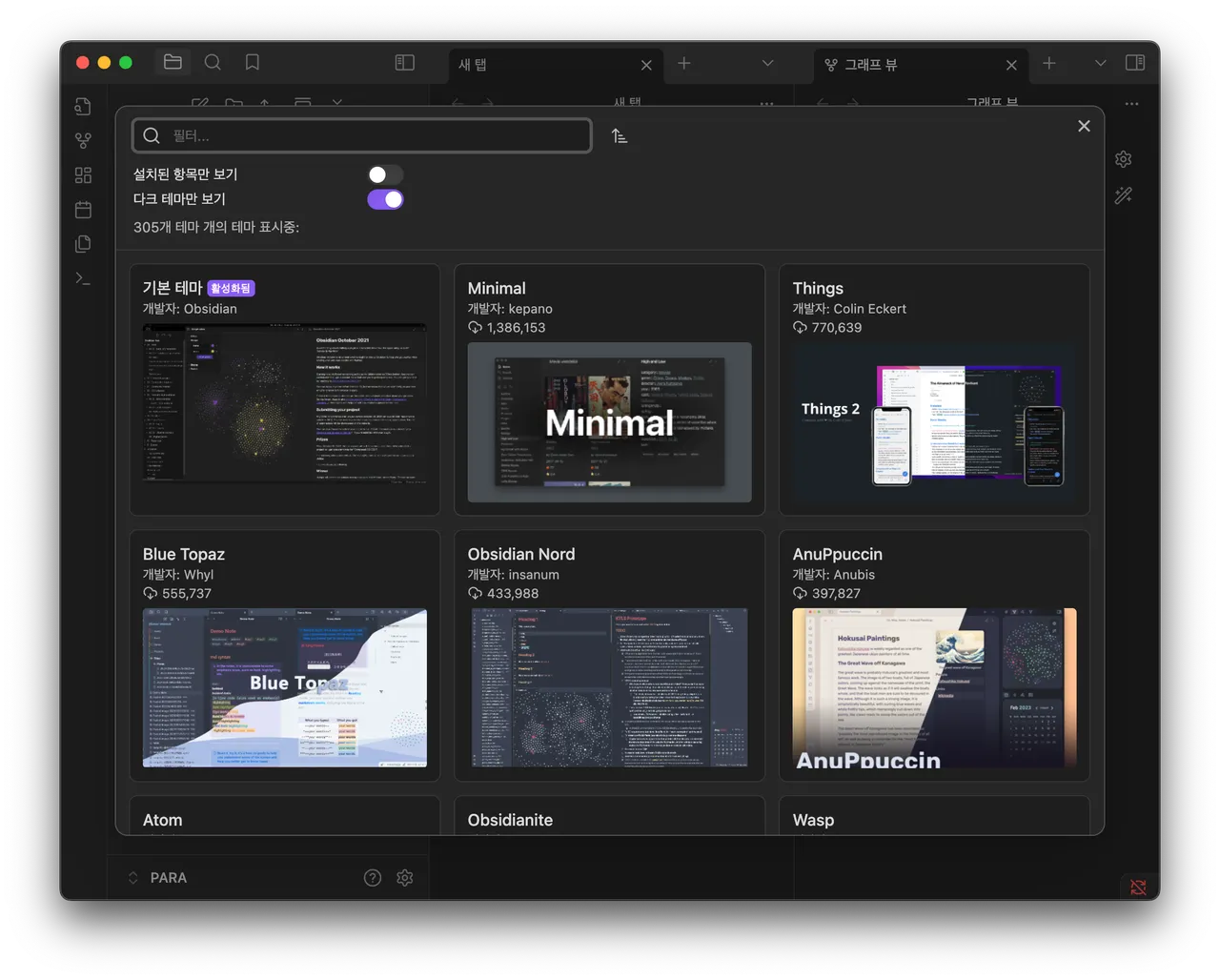1220x980 pixels.
Task: Click the sync status icon bottom right
Action: [x=1138, y=888]
